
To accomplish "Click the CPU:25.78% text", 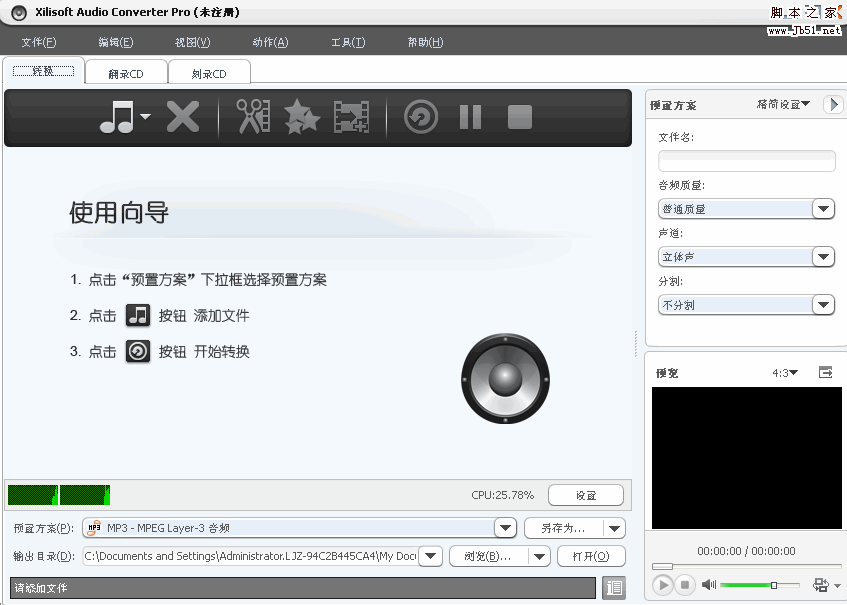I will (502, 495).
